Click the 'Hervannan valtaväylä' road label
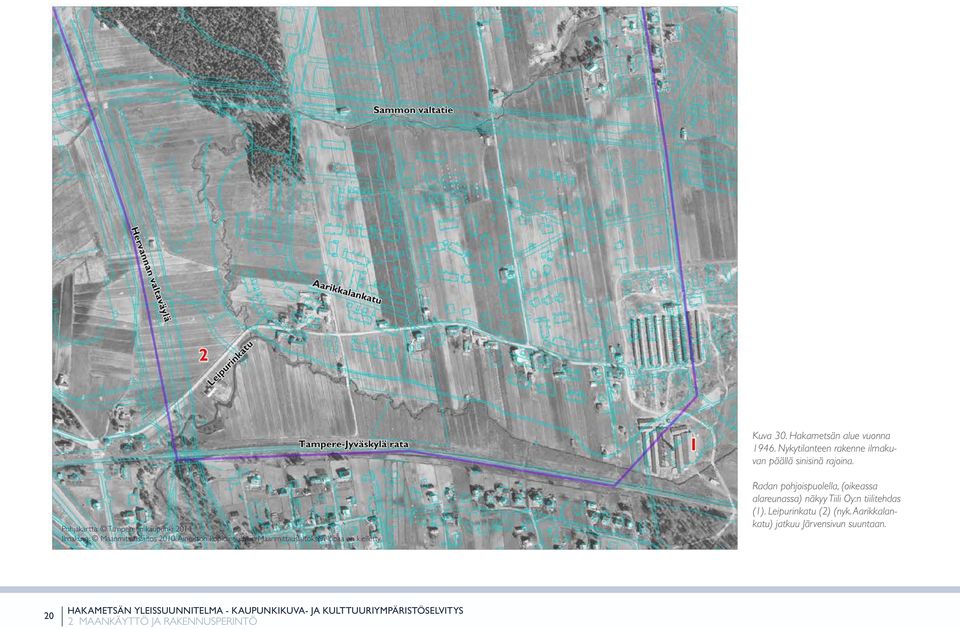The image size is (960, 629). click(x=151, y=273)
